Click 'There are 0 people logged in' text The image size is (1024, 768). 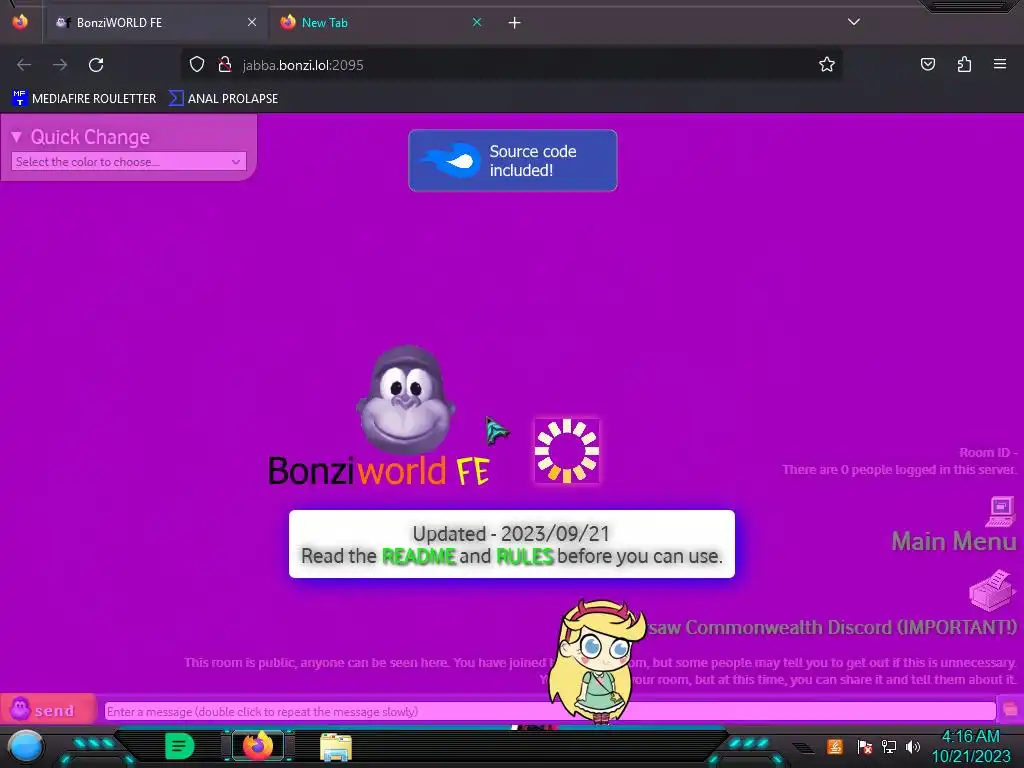899,470
